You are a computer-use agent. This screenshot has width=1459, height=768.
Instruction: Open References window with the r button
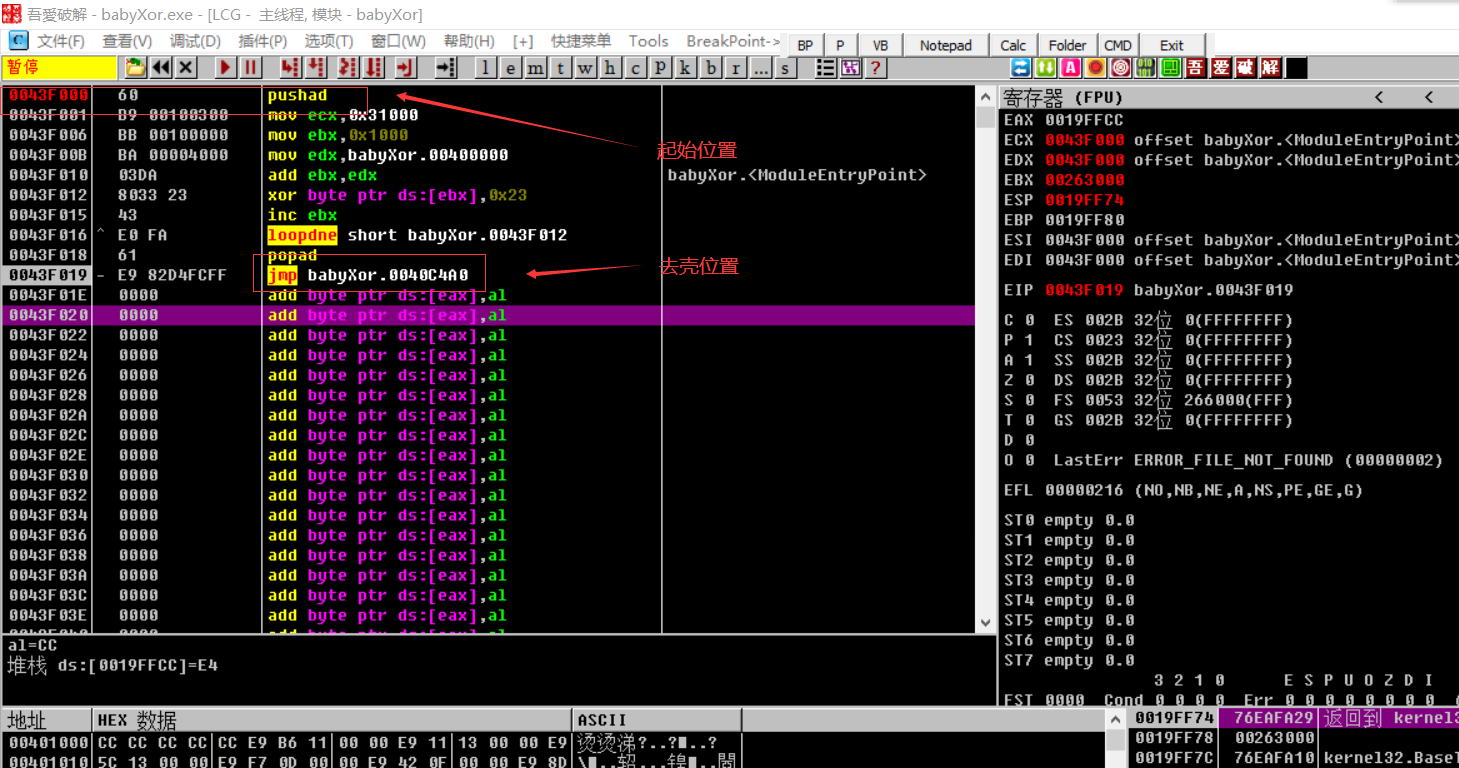[736, 68]
